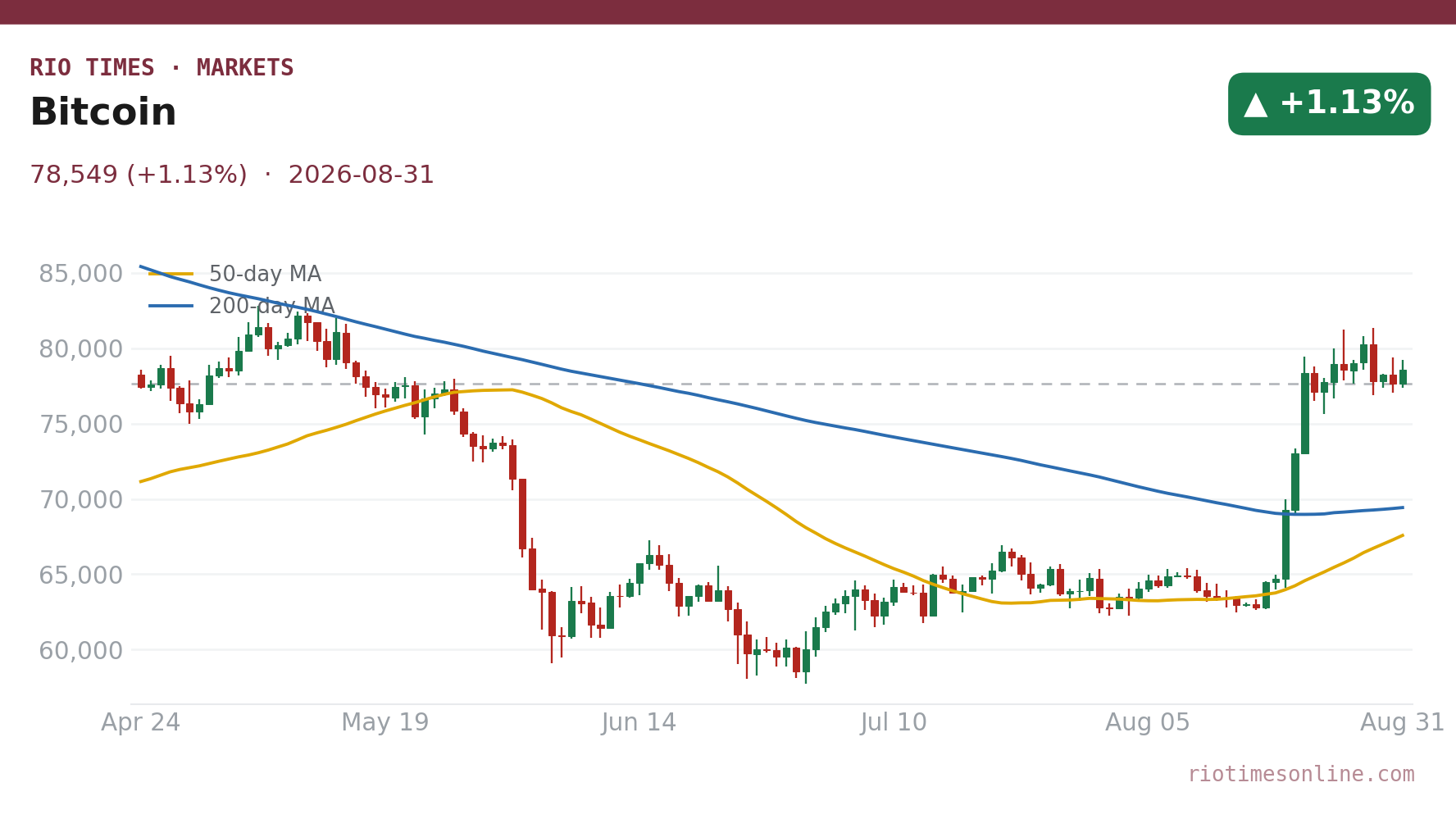Click the 65,000 y-axis label
Viewport: 1456px width, 819px height.
80,575
